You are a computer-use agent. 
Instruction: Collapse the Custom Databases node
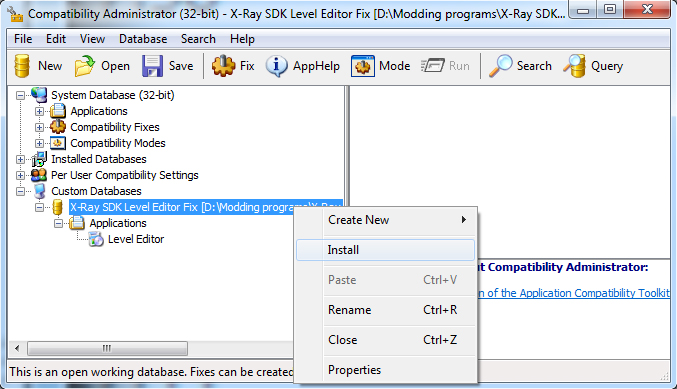(x=20, y=191)
